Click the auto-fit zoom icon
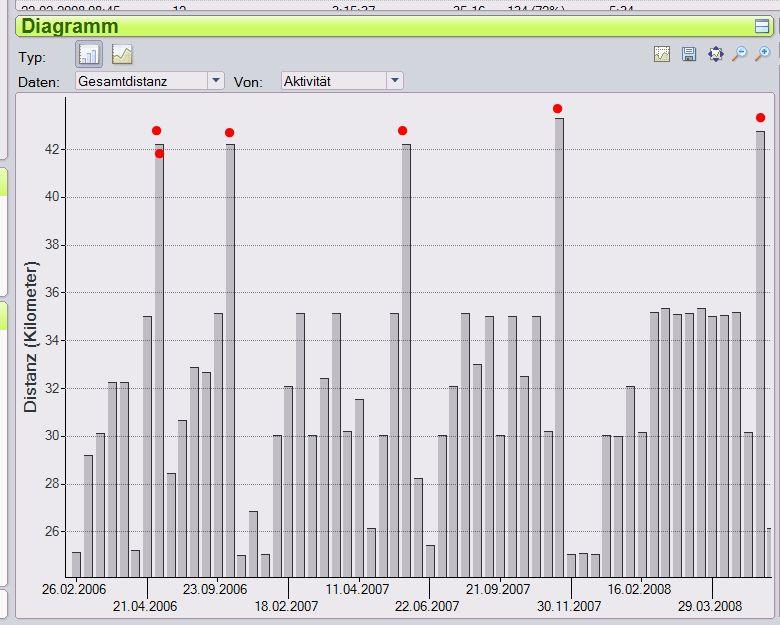The height and width of the screenshot is (625, 780). (715, 54)
